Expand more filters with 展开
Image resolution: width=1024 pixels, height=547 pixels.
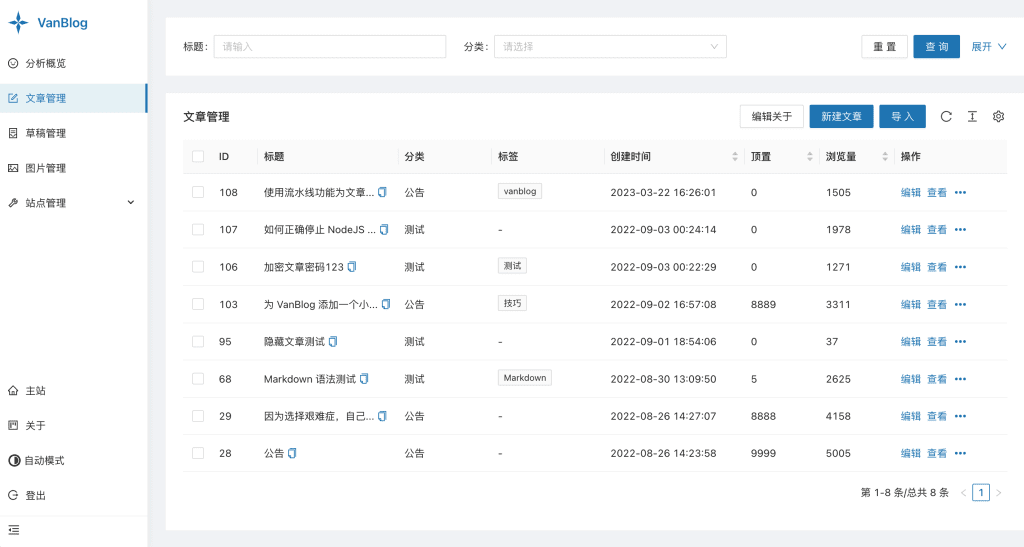988,46
